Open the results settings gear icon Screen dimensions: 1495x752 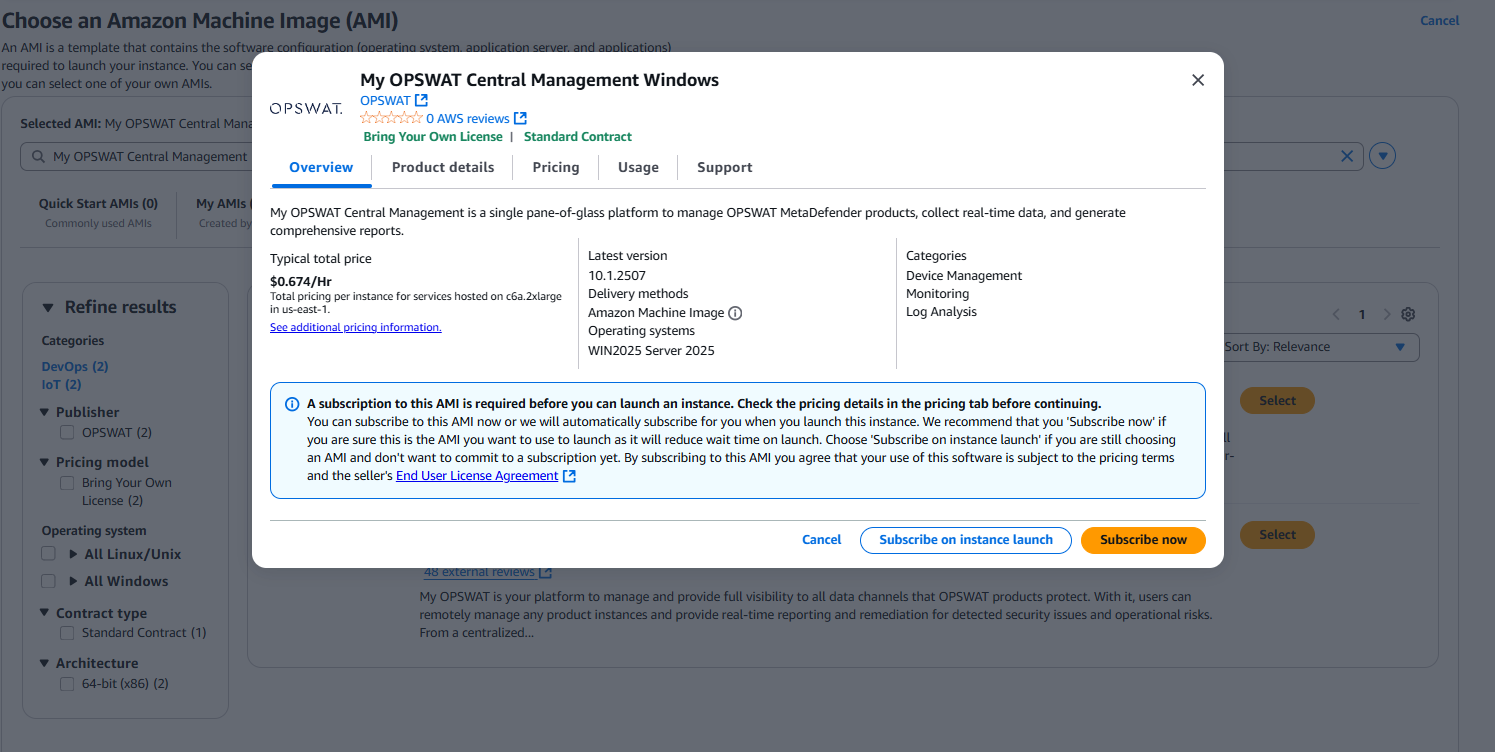(x=1408, y=314)
